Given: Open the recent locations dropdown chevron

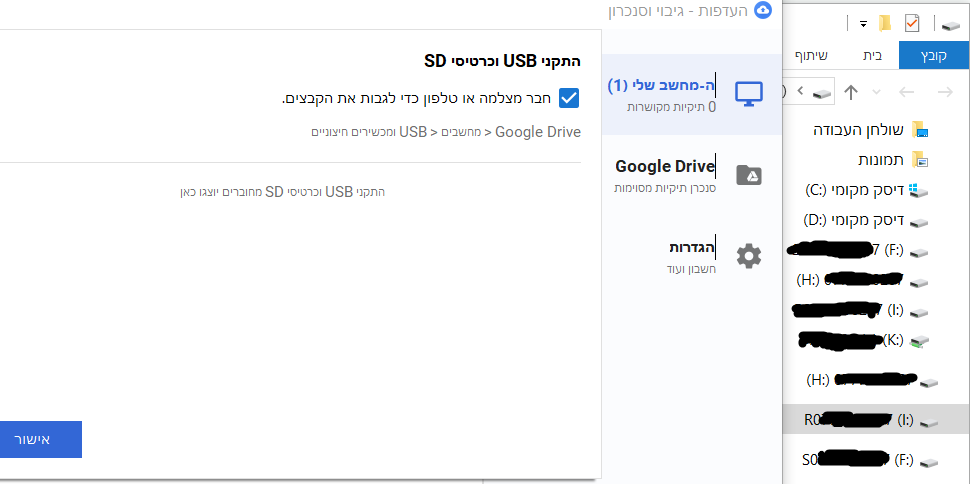Looking at the screenshot, I should 877,93.
